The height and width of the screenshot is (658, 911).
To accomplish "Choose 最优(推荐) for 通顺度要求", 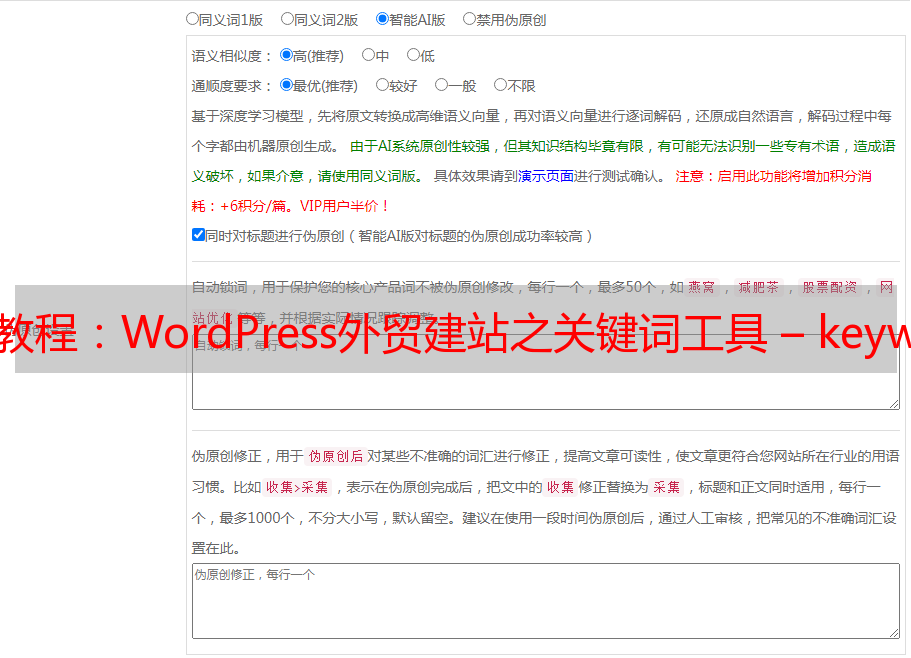I will (286, 85).
